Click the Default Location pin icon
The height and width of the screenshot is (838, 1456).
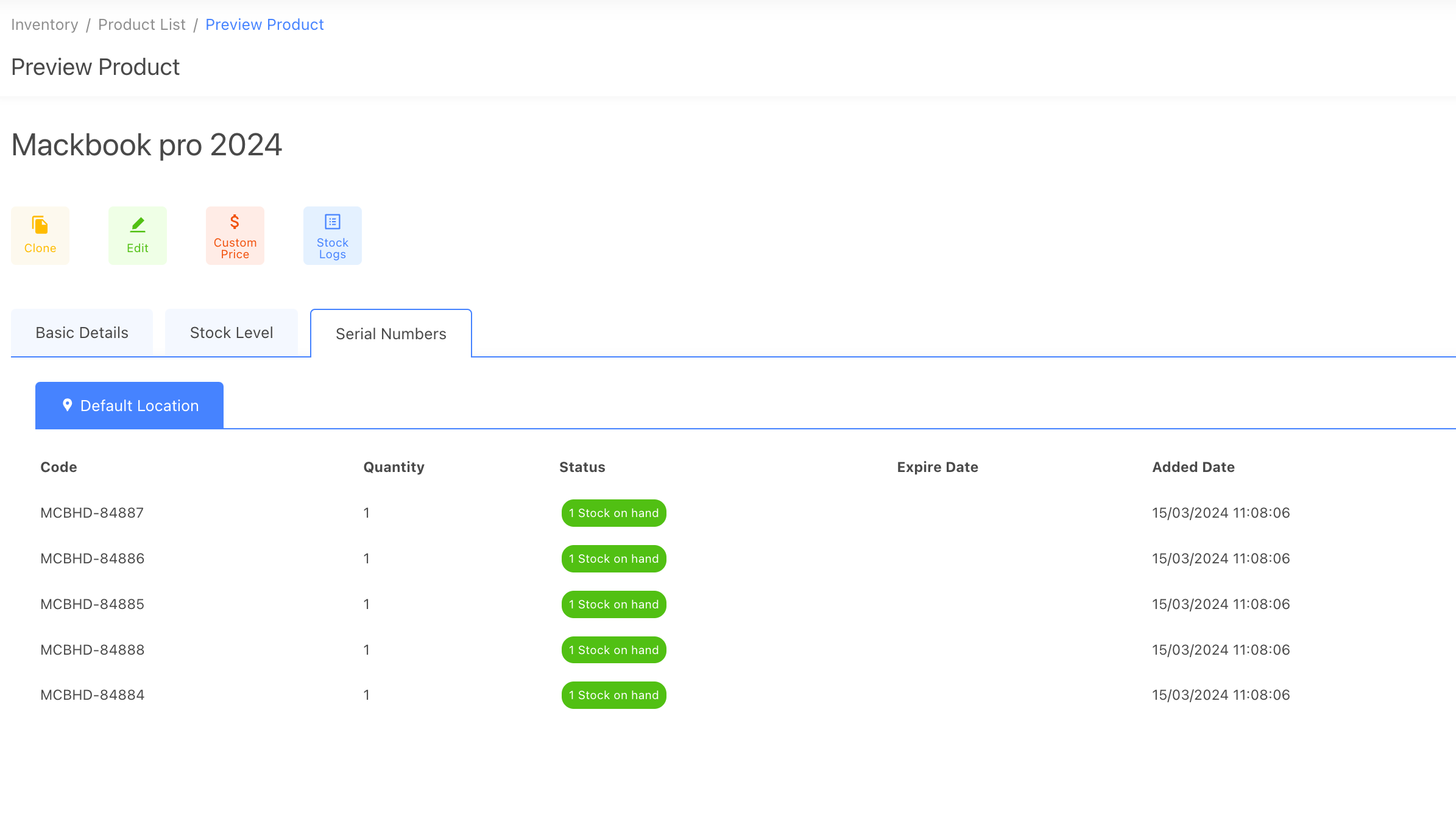coord(68,405)
